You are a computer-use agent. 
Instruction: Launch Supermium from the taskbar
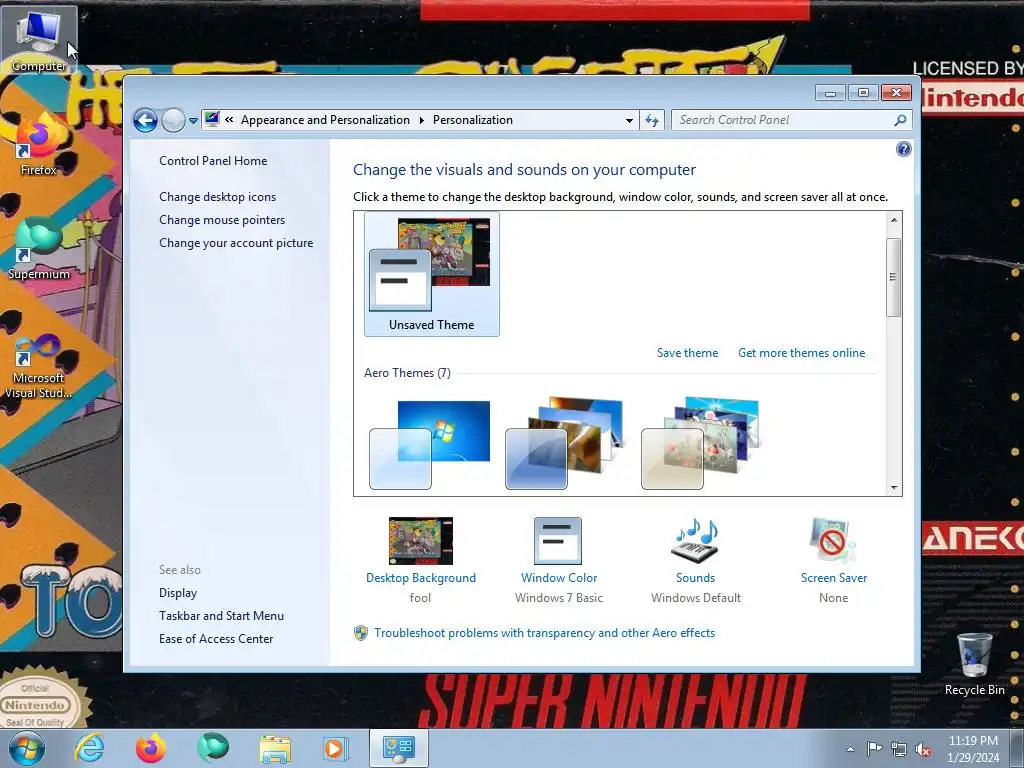point(213,748)
